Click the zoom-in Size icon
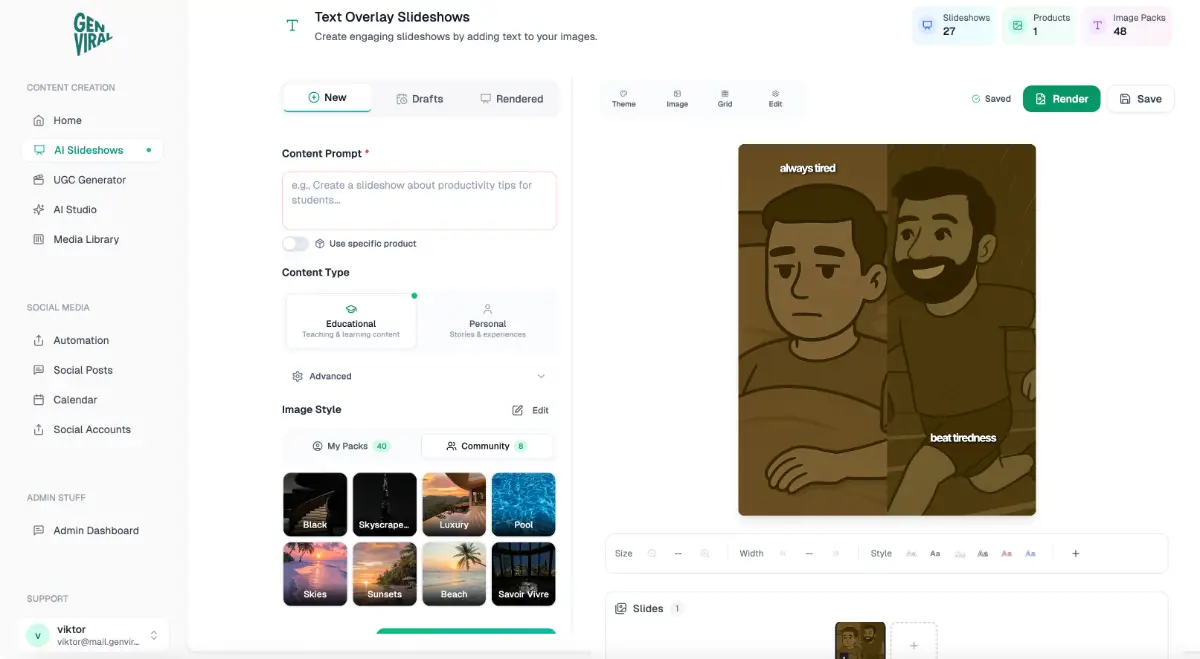Image resolution: width=1200 pixels, height=659 pixels. pyautogui.click(x=704, y=553)
